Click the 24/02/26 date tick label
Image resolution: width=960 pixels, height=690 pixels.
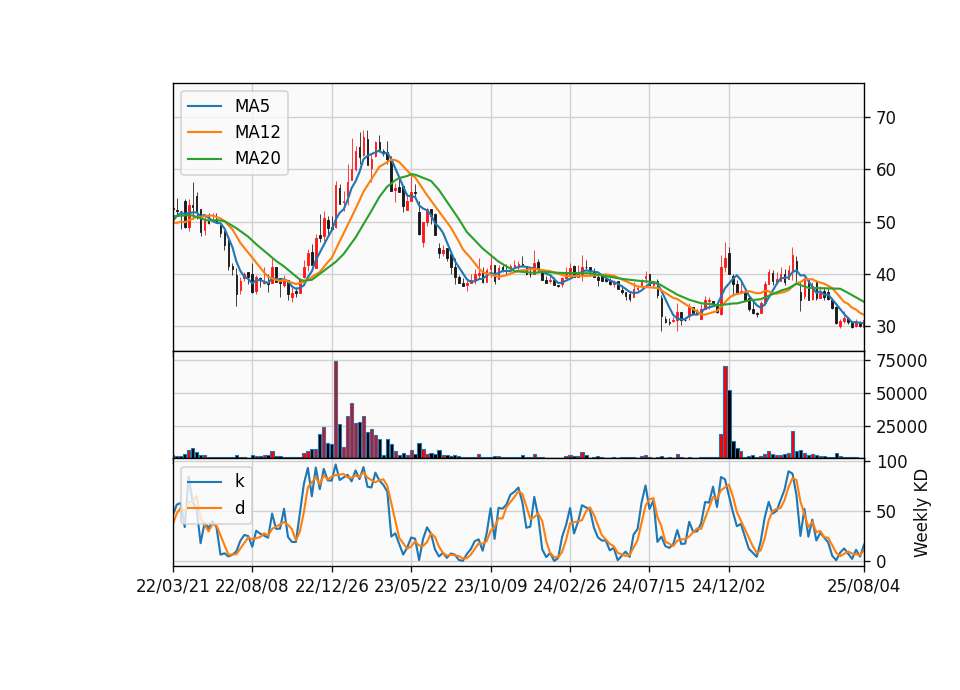point(569,586)
